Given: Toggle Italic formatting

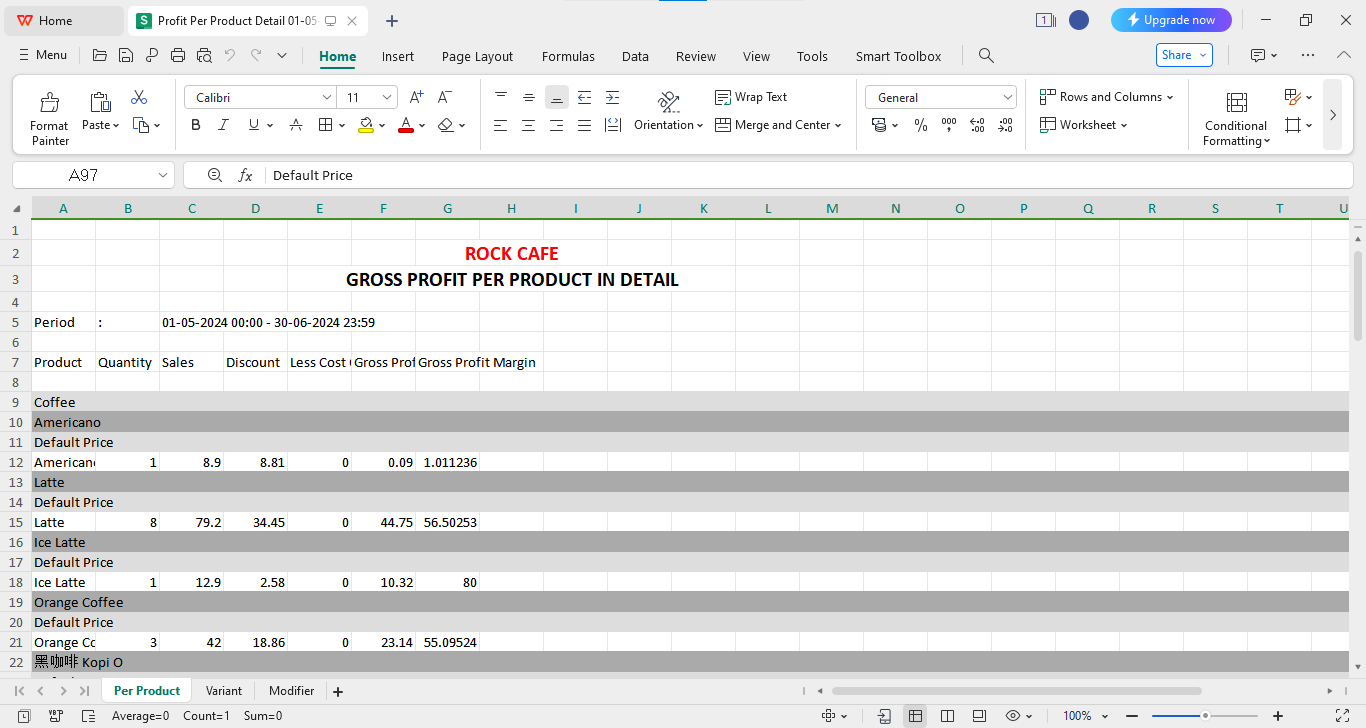Looking at the screenshot, I should (224, 125).
